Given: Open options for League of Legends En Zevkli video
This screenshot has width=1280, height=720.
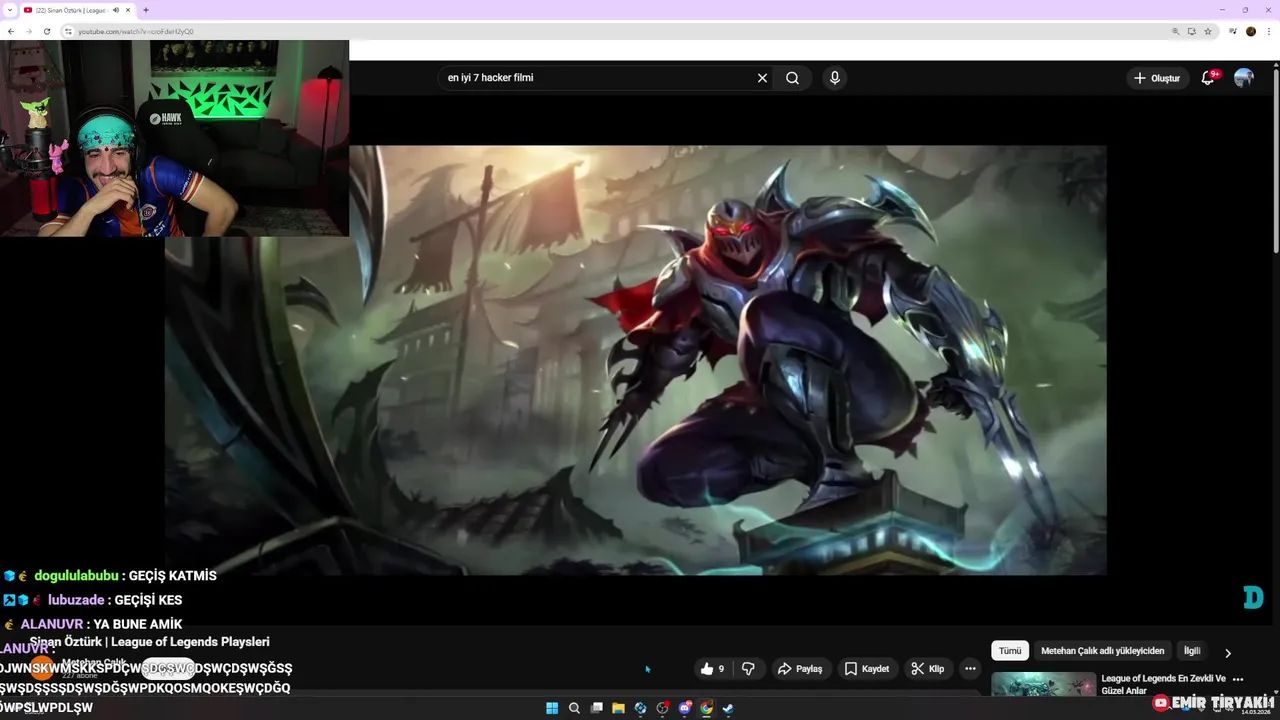Looking at the screenshot, I should tap(1238, 679).
